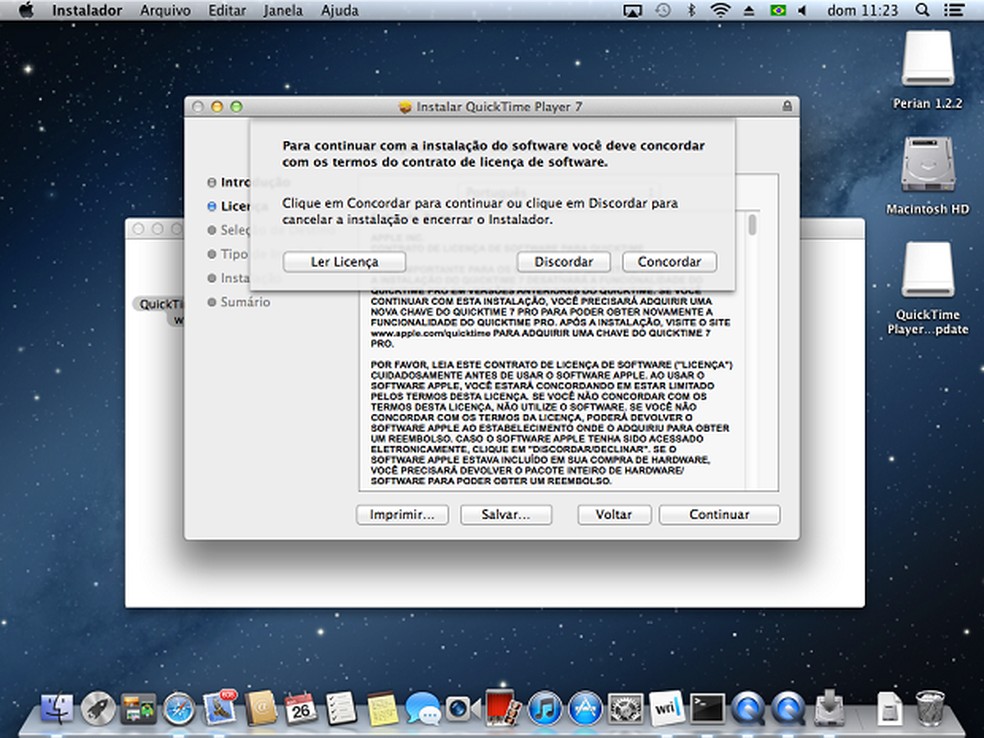
Task: Toggle Wi-Fi via the menu bar icon
Action: [719, 10]
